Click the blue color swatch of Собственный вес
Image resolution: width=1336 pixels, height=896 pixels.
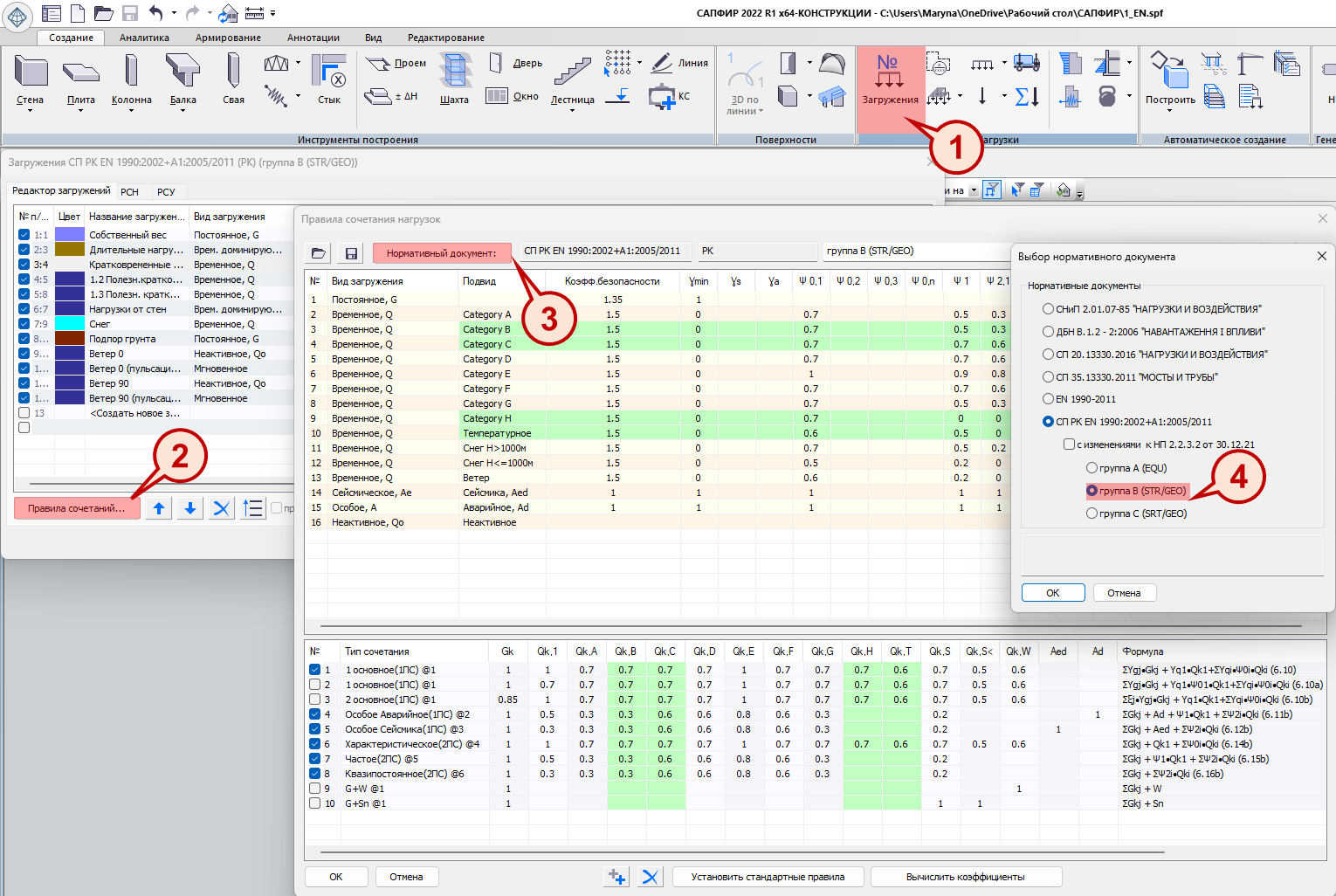[x=70, y=235]
